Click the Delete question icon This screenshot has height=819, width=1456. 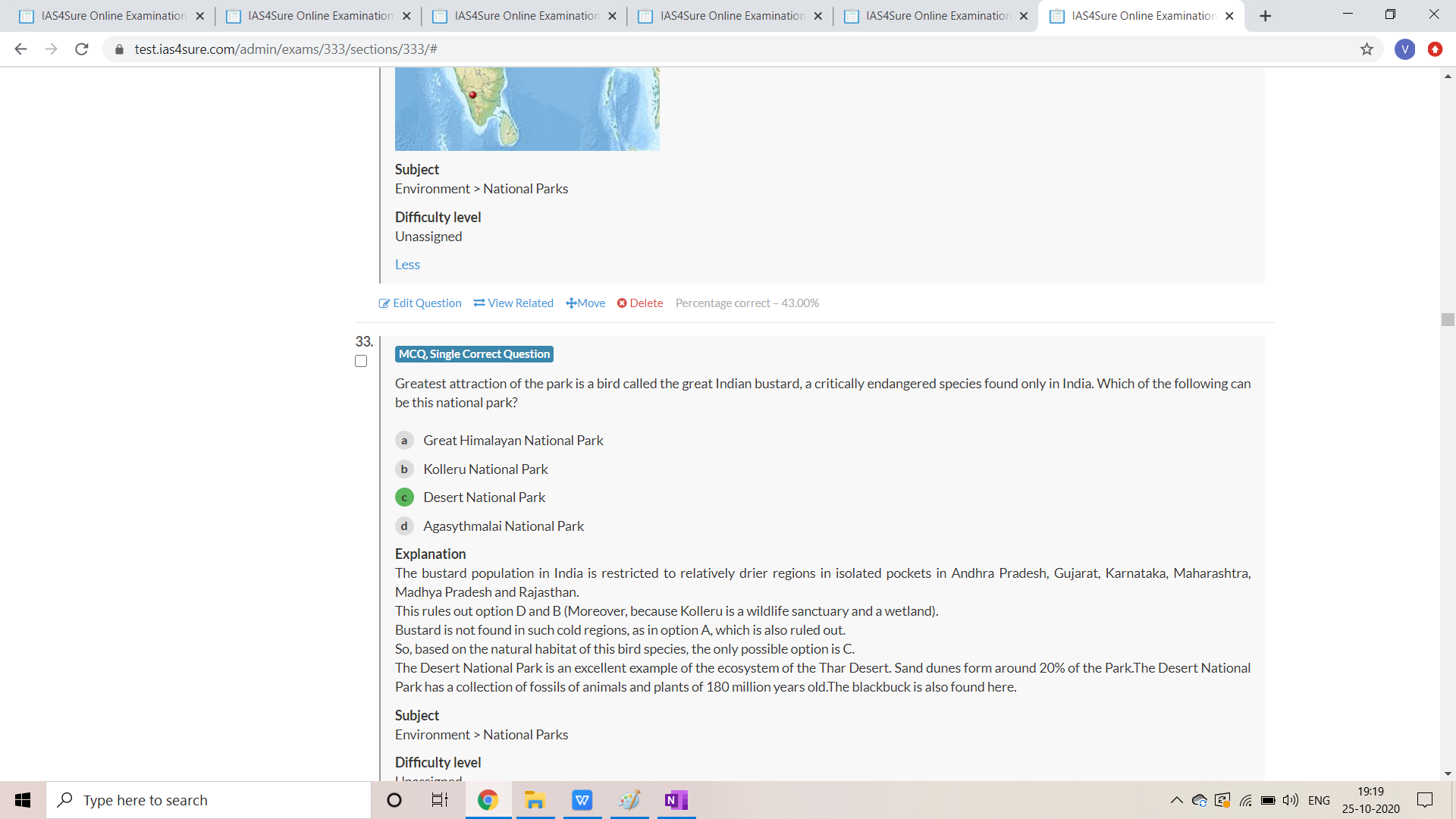tap(622, 303)
